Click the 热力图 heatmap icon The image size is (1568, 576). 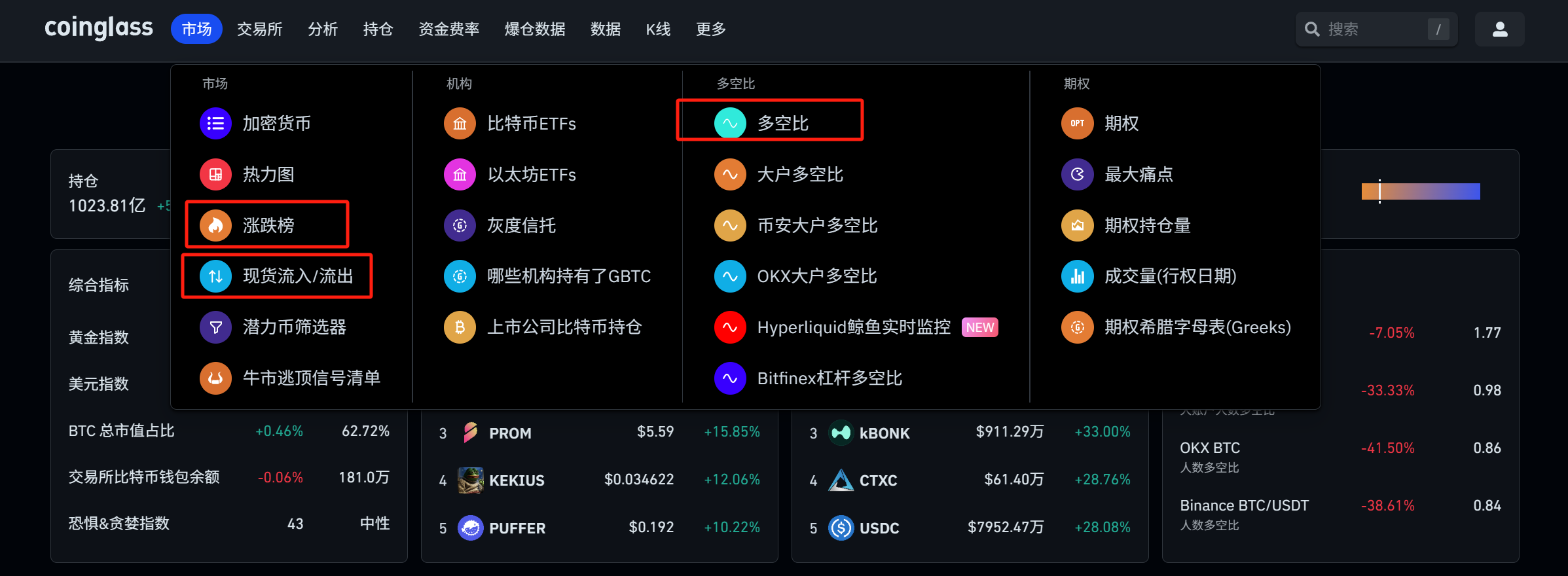tap(215, 174)
